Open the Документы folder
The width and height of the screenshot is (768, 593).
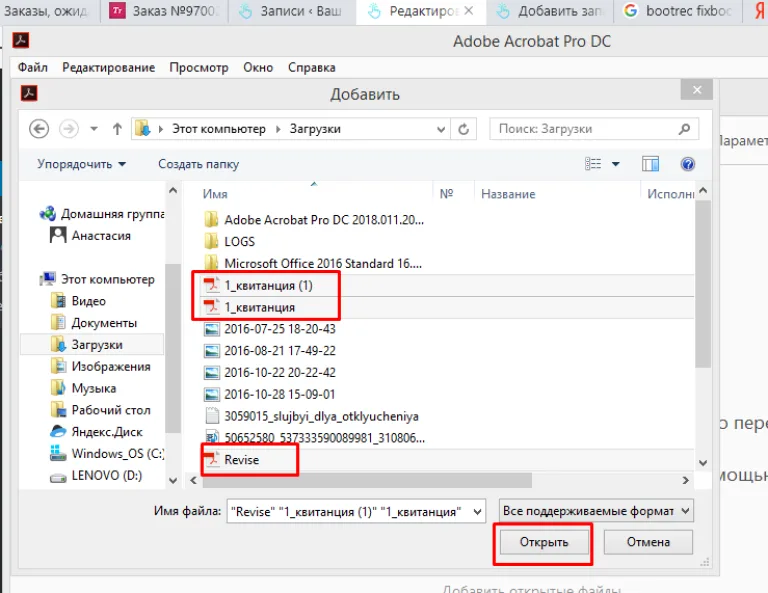point(94,323)
